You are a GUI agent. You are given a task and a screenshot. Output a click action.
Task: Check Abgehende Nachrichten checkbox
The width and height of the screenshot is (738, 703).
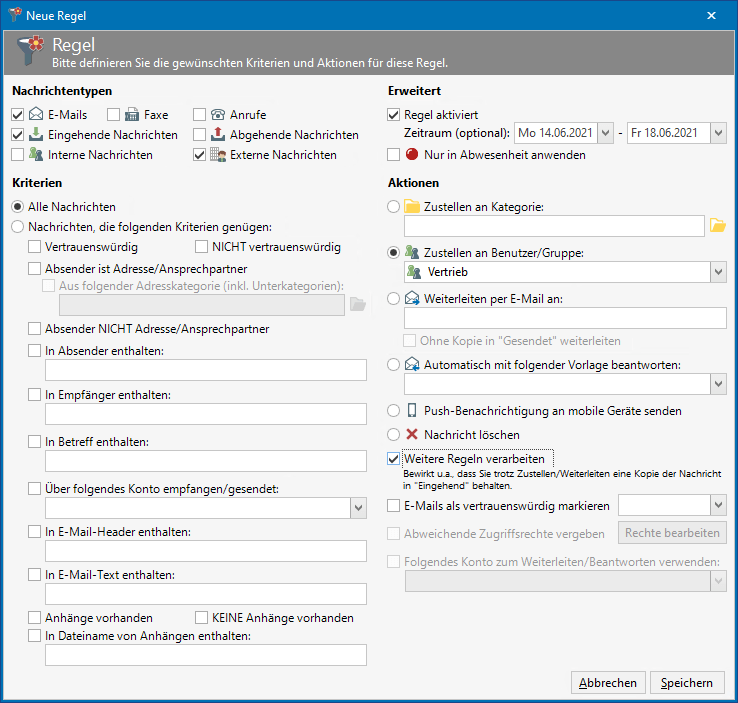(200, 135)
